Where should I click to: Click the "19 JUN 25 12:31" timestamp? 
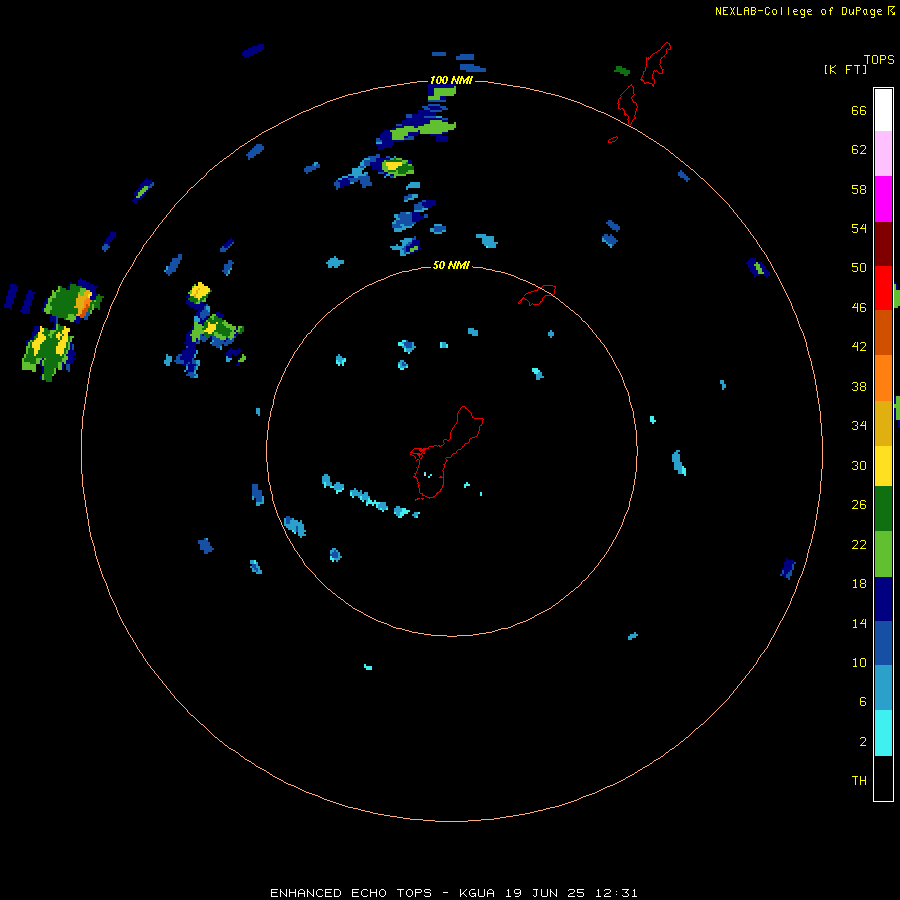[571, 893]
